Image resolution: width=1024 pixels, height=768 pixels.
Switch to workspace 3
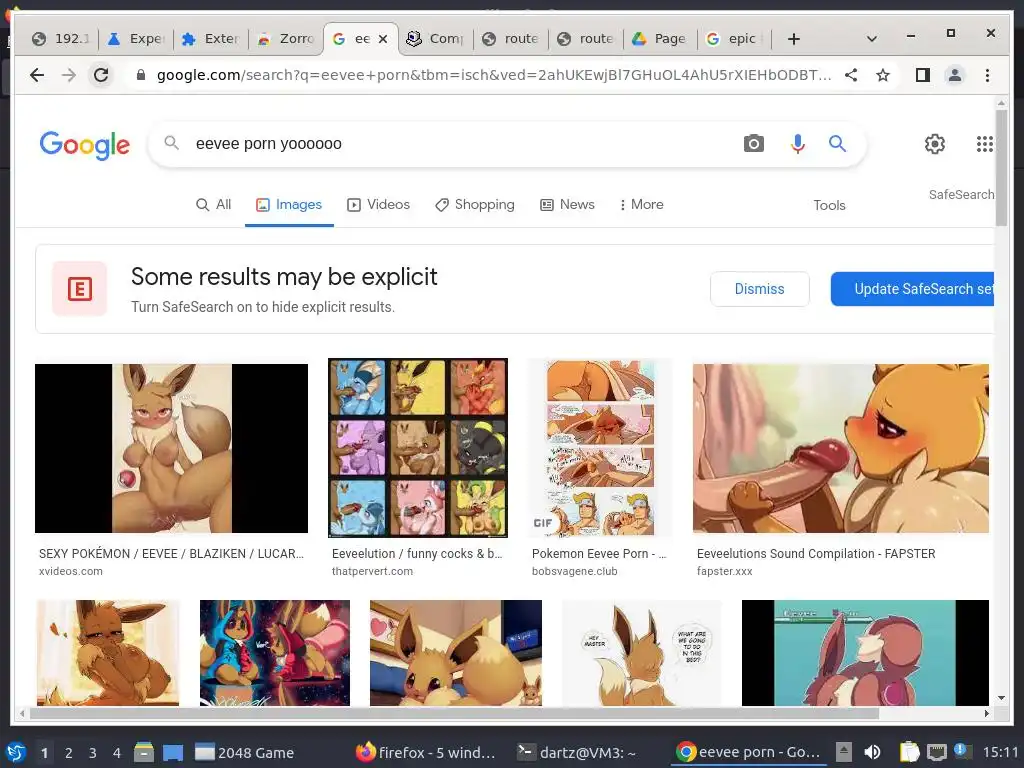point(93,753)
